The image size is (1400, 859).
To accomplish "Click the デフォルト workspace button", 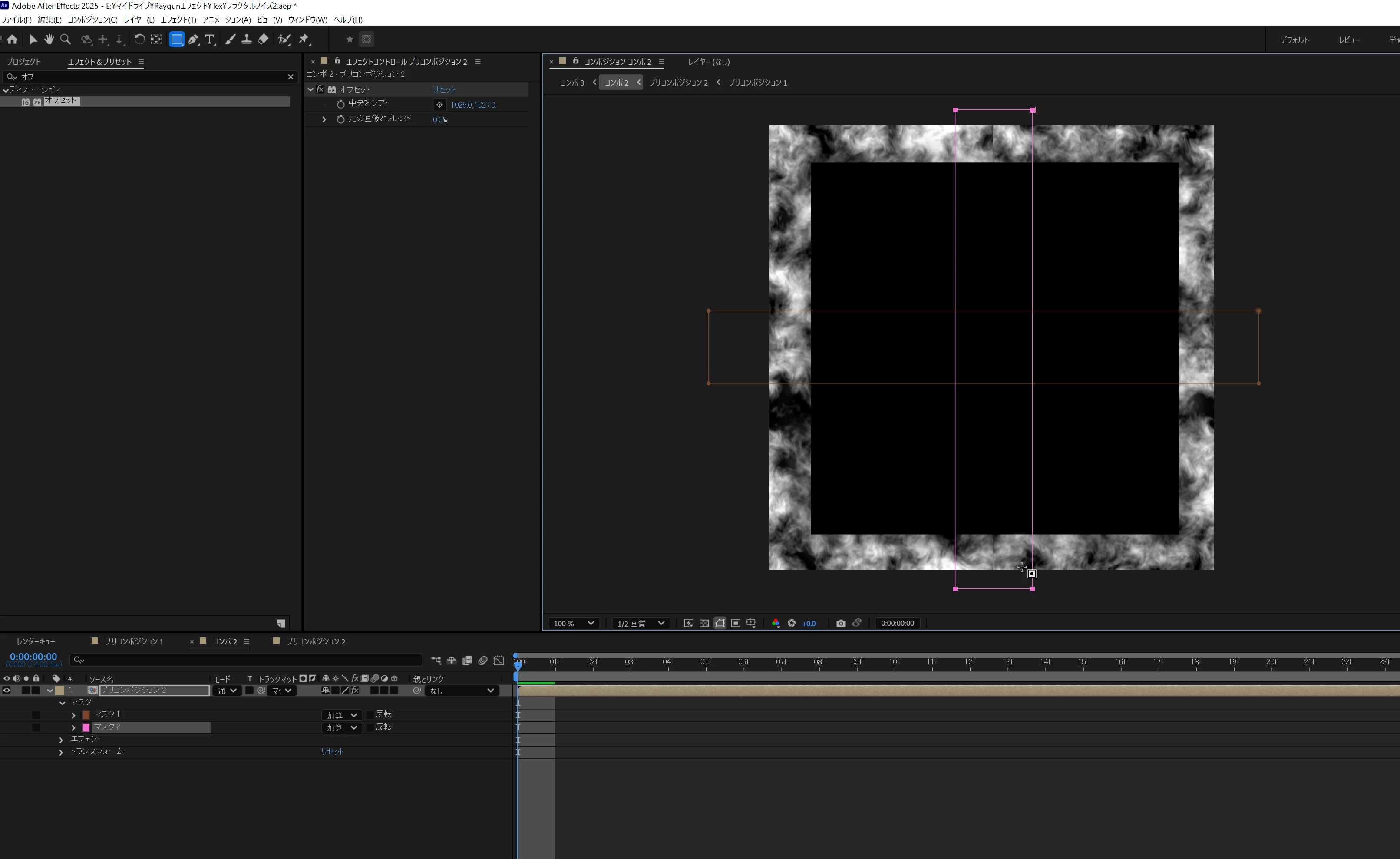I will click(x=1294, y=40).
